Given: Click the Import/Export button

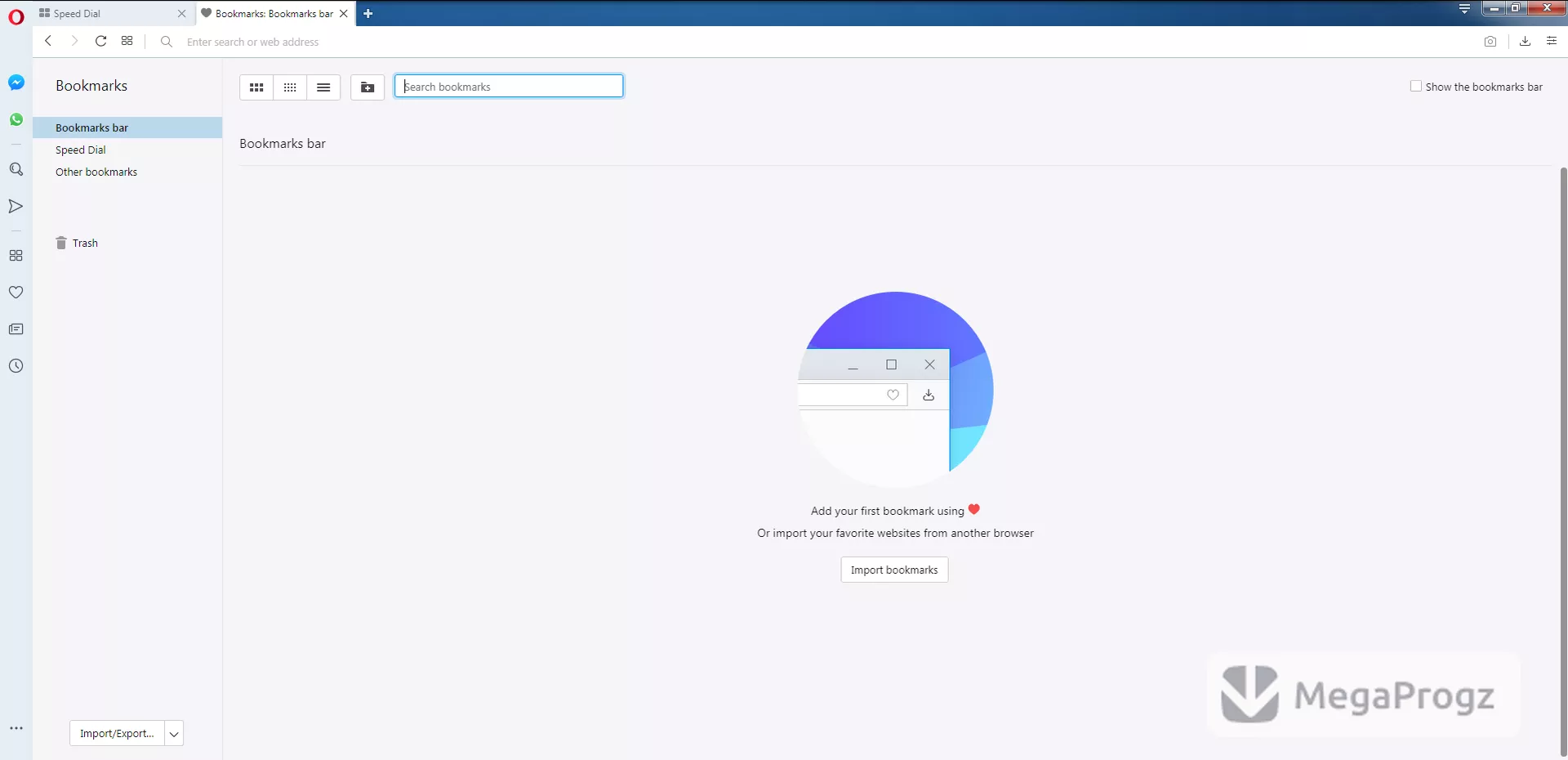Looking at the screenshot, I should [117, 734].
